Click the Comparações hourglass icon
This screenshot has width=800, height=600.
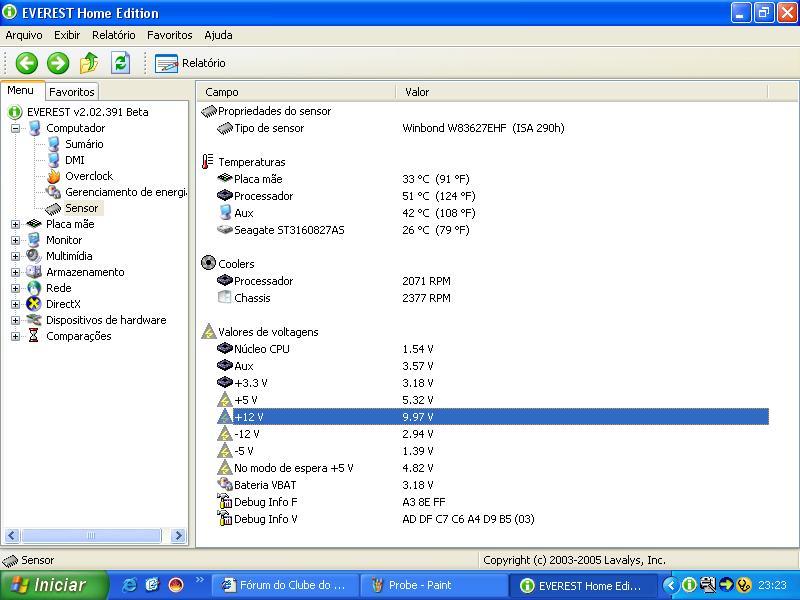pyautogui.click(x=34, y=336)
